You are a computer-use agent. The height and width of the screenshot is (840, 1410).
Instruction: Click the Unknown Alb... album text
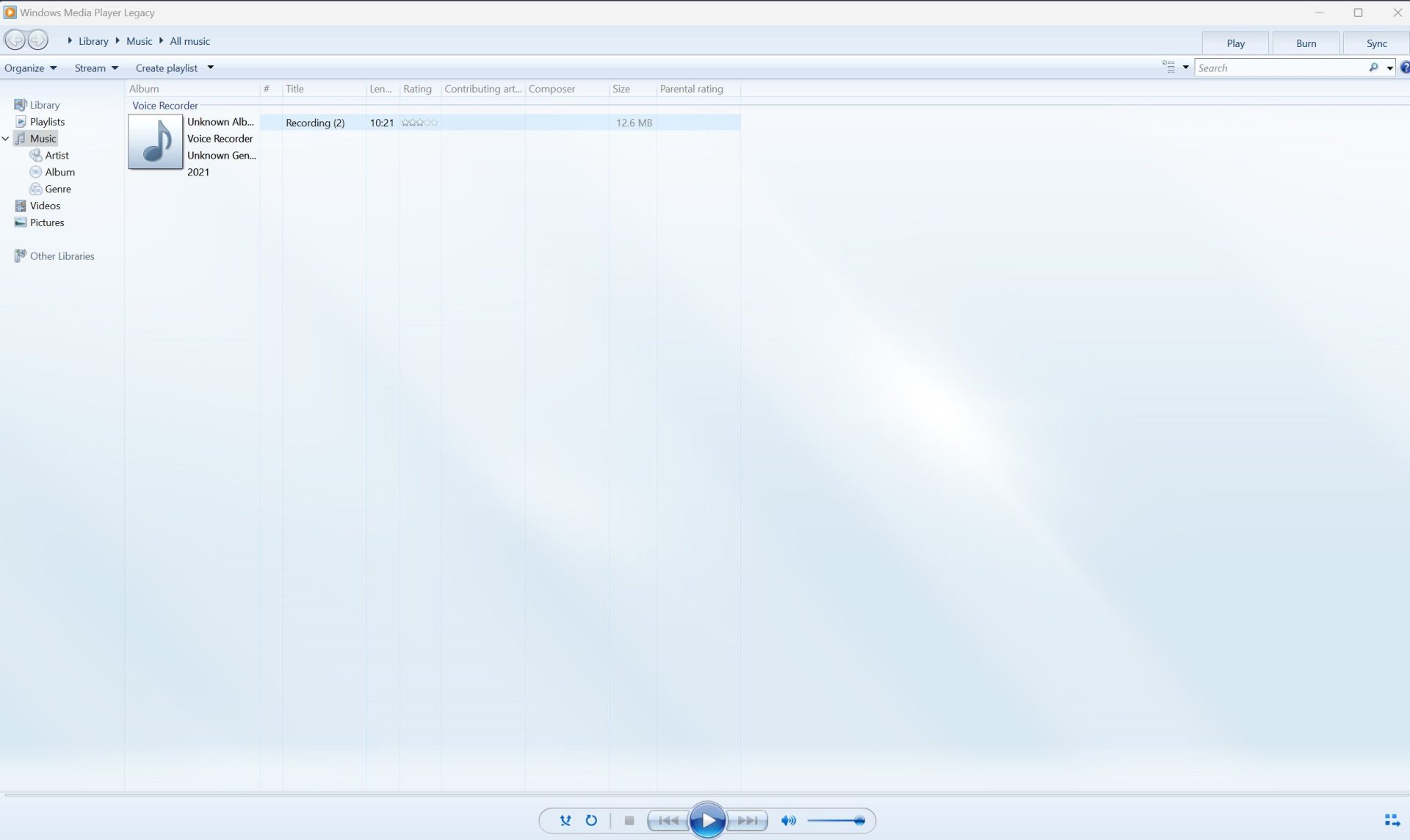pos(220,122)
